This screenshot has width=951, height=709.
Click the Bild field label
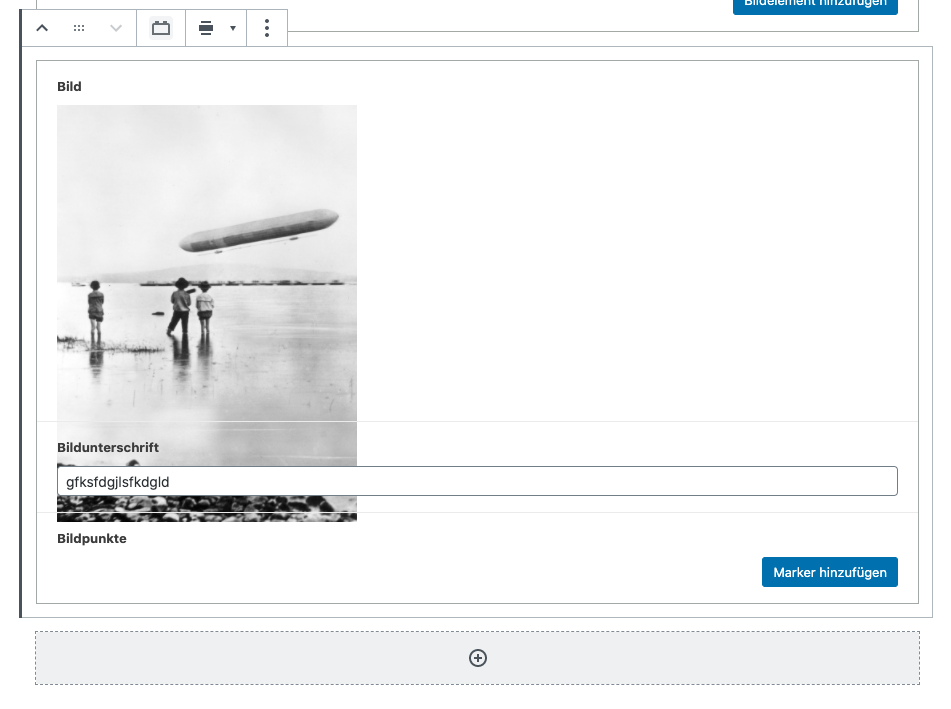(69, 87)
